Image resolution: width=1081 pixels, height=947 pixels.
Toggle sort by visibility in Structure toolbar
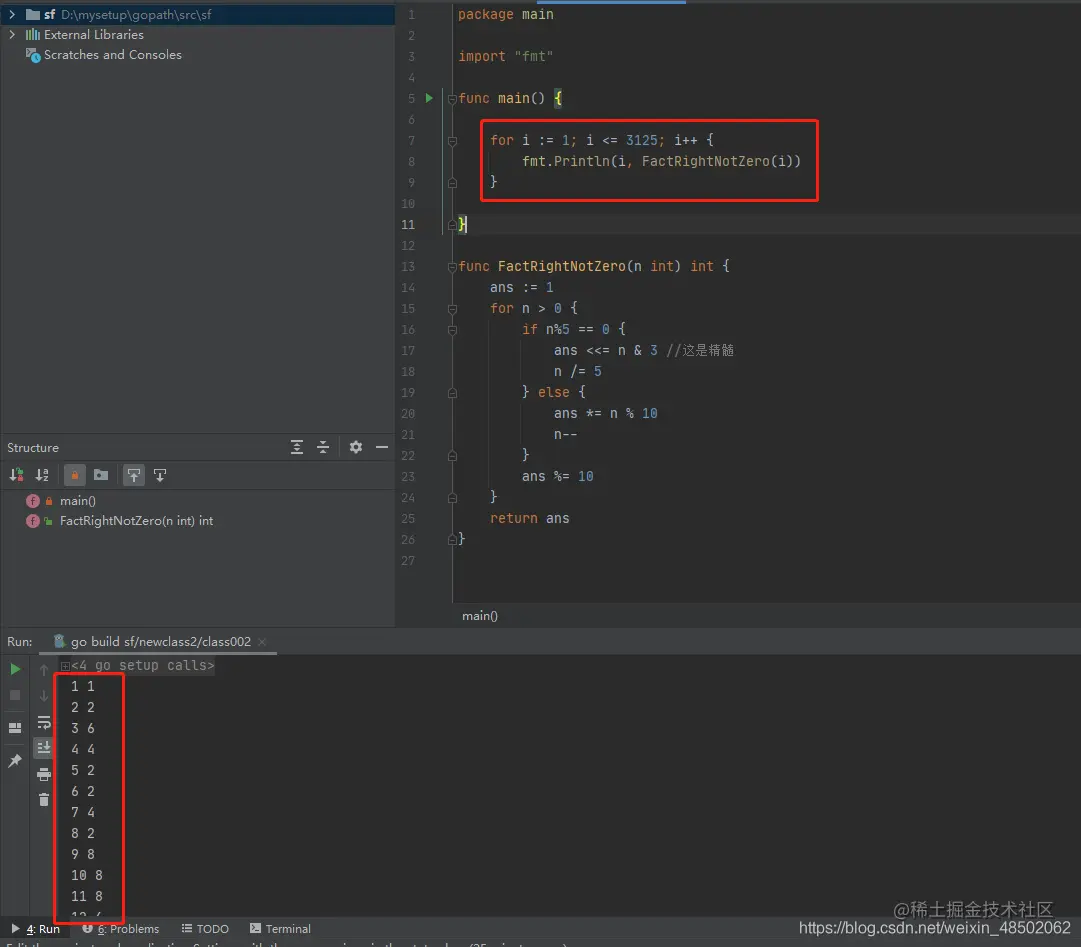pos(17,475)
